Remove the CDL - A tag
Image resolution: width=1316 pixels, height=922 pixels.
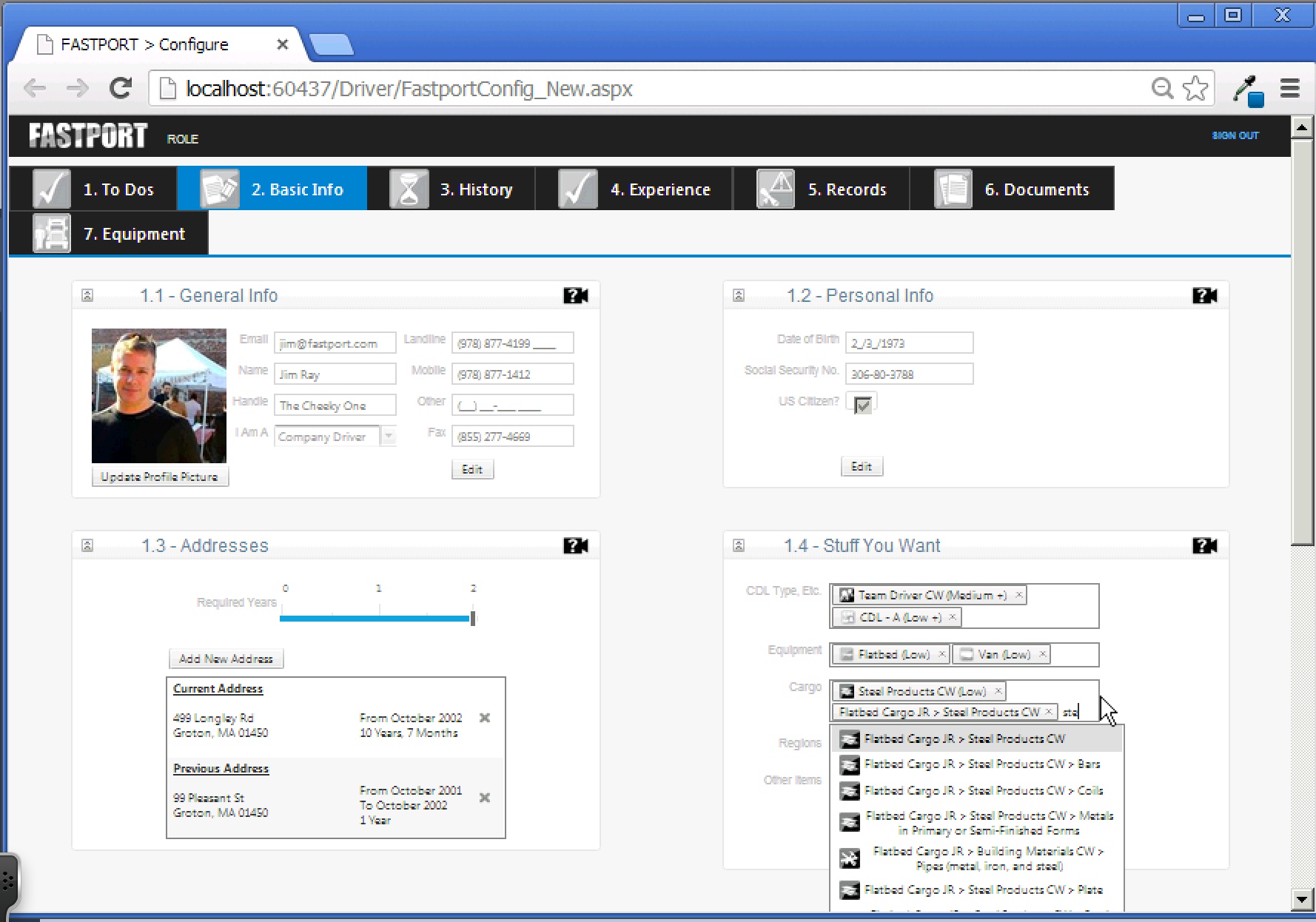pos(953,617)
